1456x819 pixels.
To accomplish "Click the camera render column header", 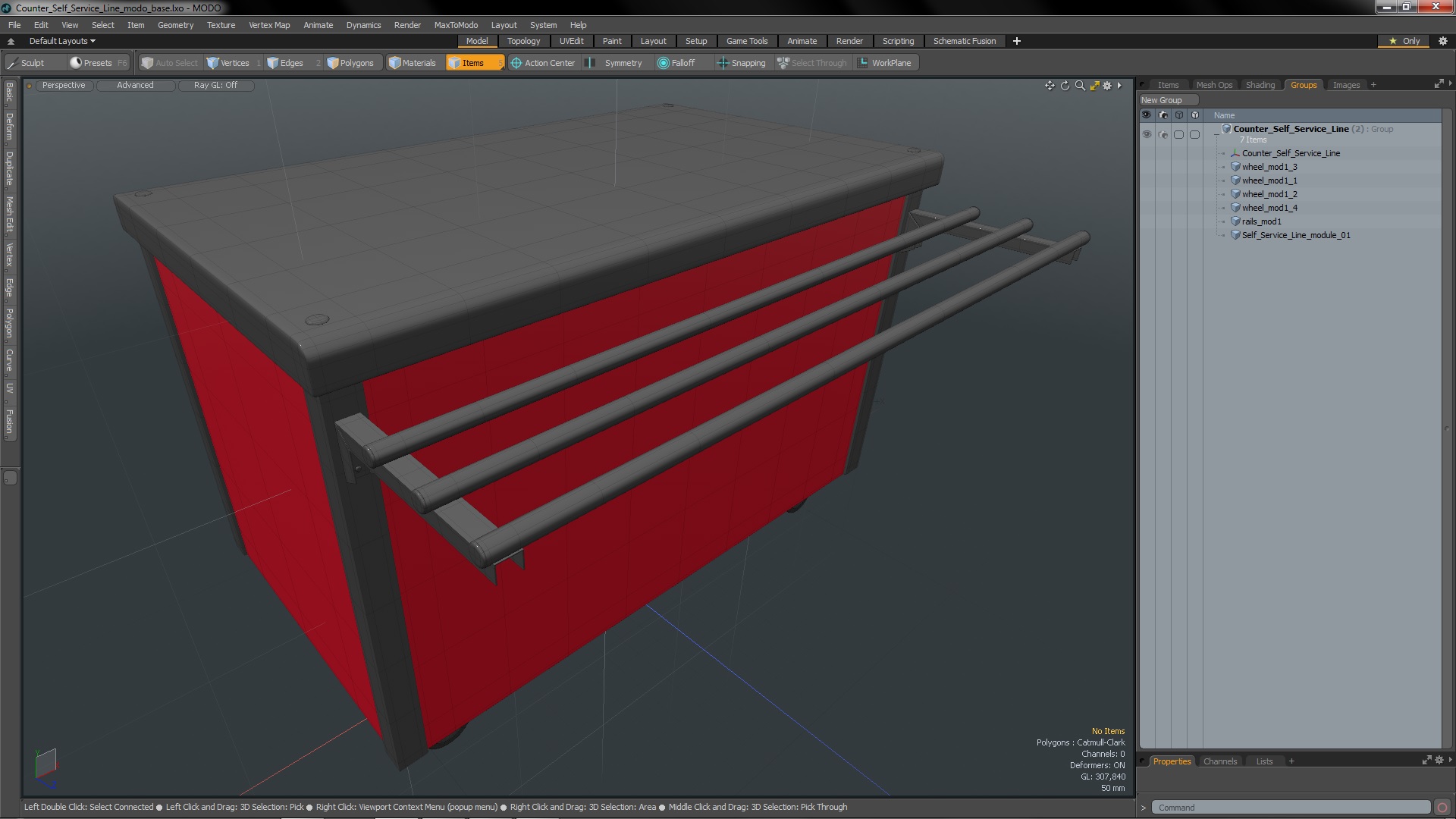I will point(1163,115).
